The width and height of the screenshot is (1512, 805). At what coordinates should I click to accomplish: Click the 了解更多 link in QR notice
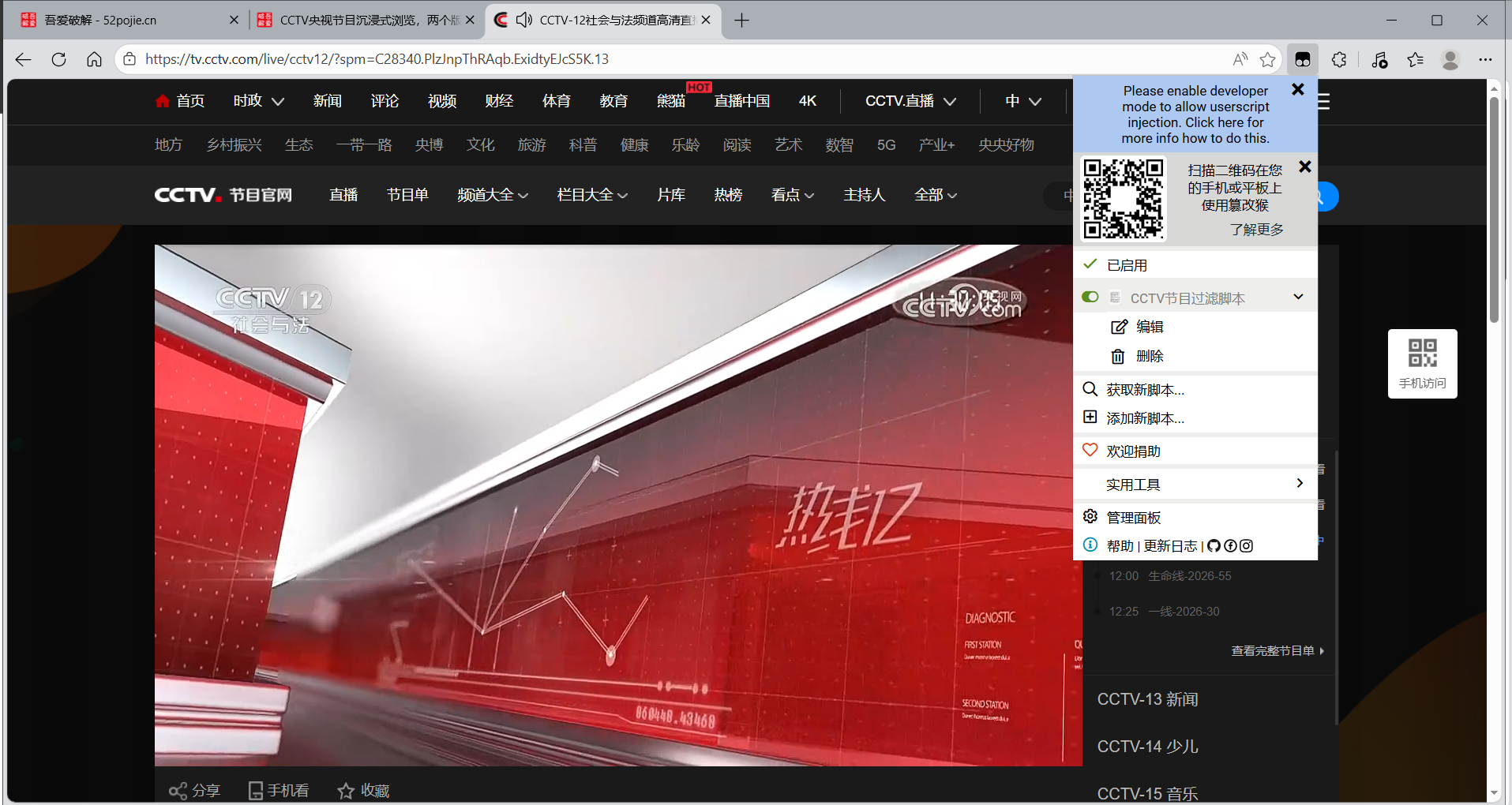(x=1256, y=230)
